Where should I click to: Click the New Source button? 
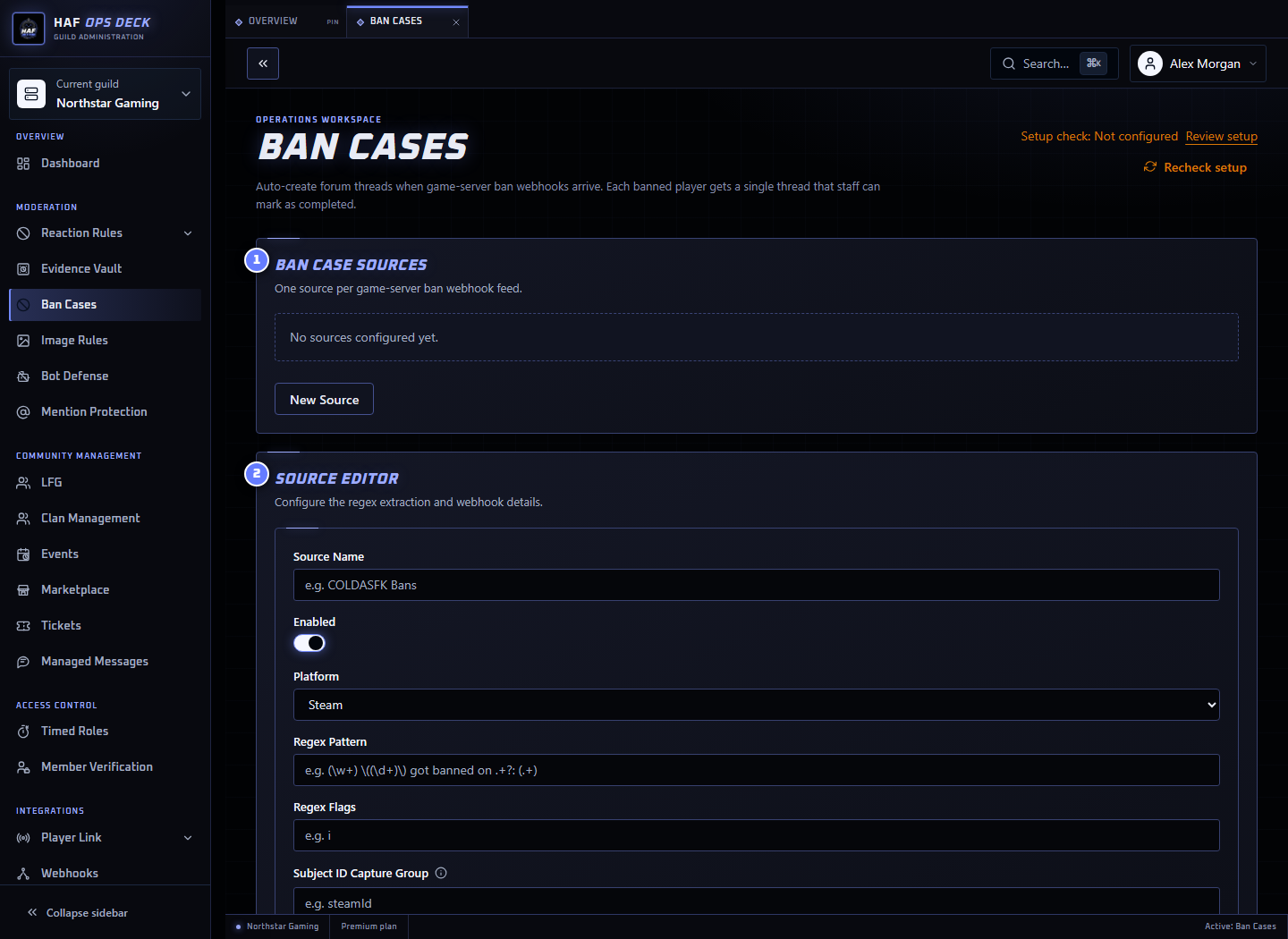point(324,400)
